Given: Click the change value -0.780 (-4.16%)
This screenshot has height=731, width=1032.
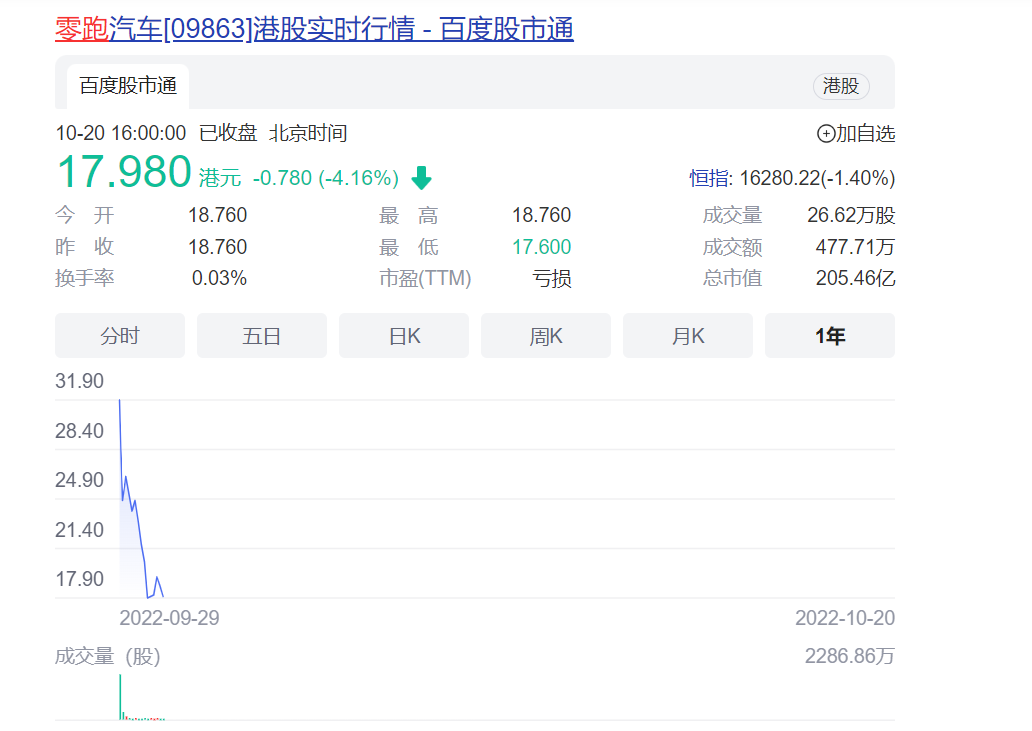Looking at the screenshot, I should pyautogui.click(x=326, y=178).
